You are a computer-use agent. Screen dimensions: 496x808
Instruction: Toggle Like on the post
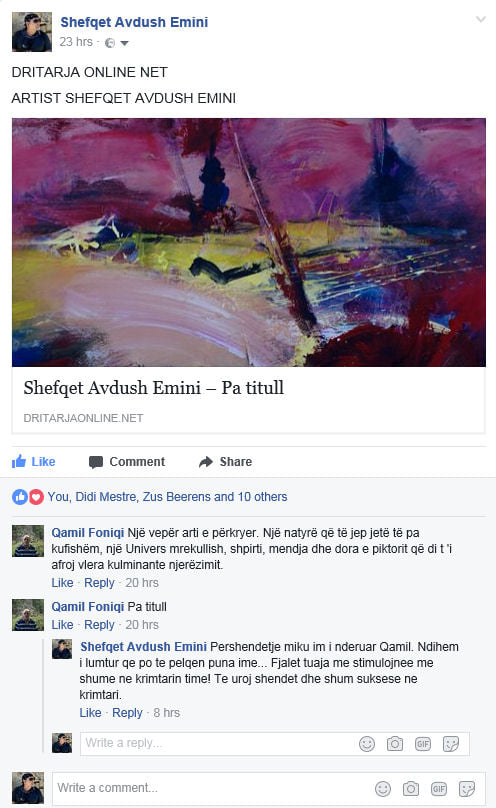(33, 461)
